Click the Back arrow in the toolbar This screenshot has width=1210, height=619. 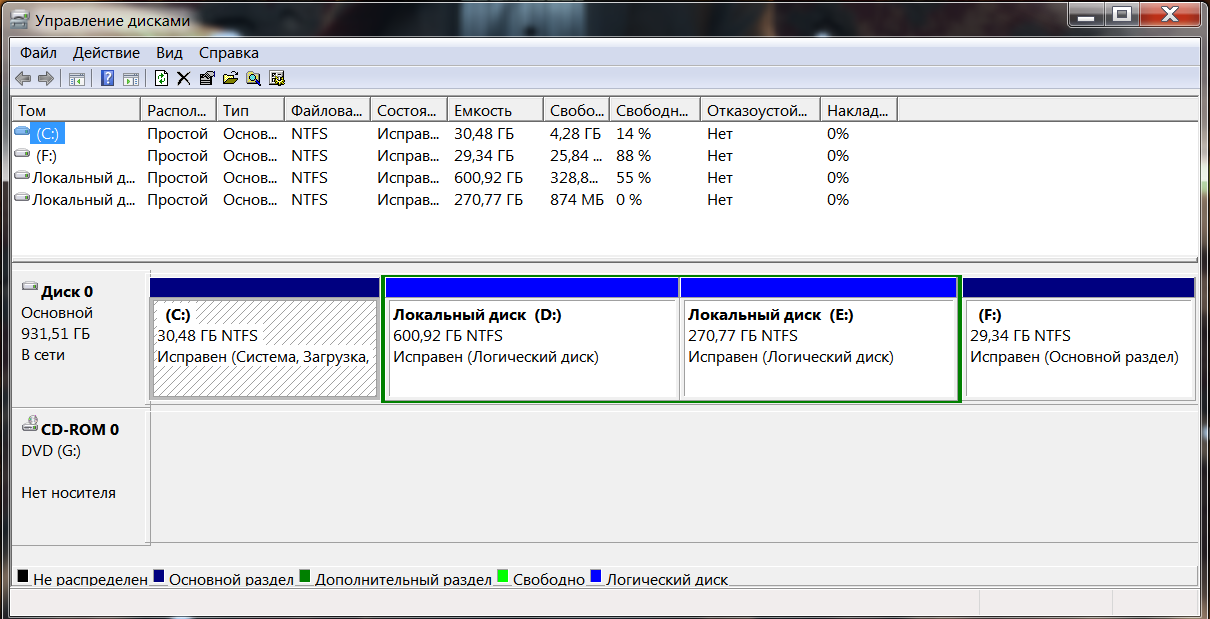pyautogui.click(x=23, y=78)
